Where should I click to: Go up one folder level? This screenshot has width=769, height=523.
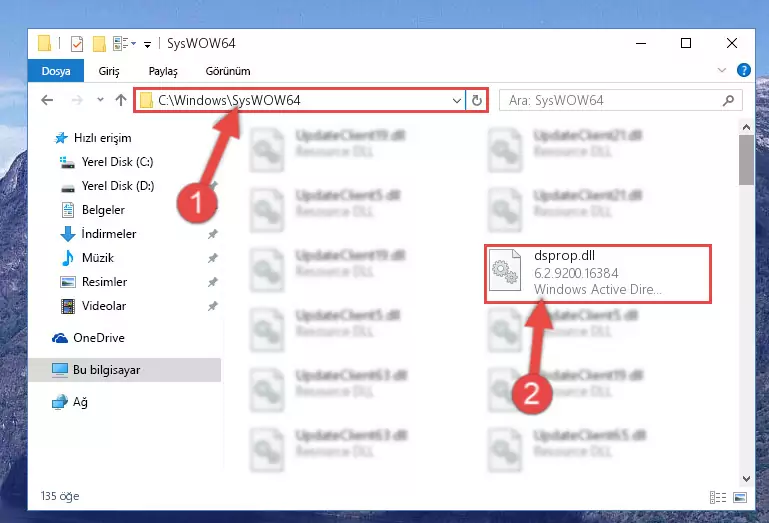(x=121, y=100)
